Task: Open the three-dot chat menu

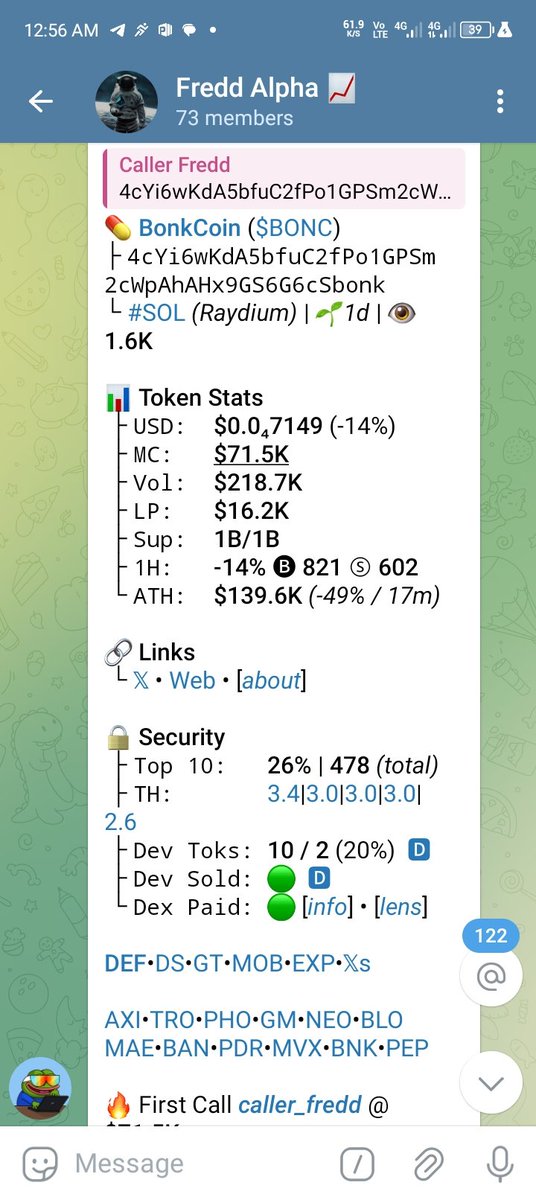Action: pos(500,101)
